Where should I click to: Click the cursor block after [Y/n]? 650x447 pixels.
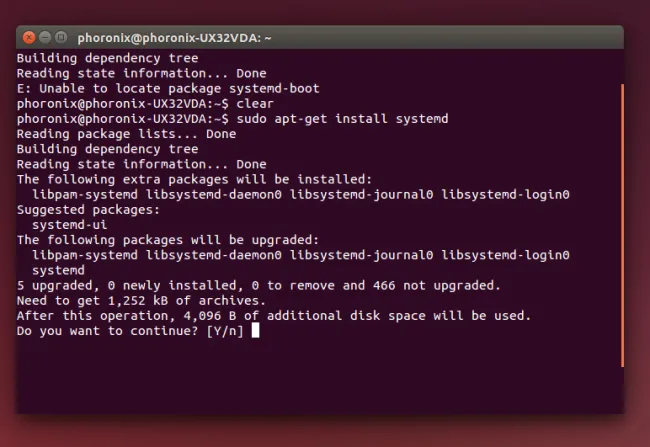pos(255,330)
